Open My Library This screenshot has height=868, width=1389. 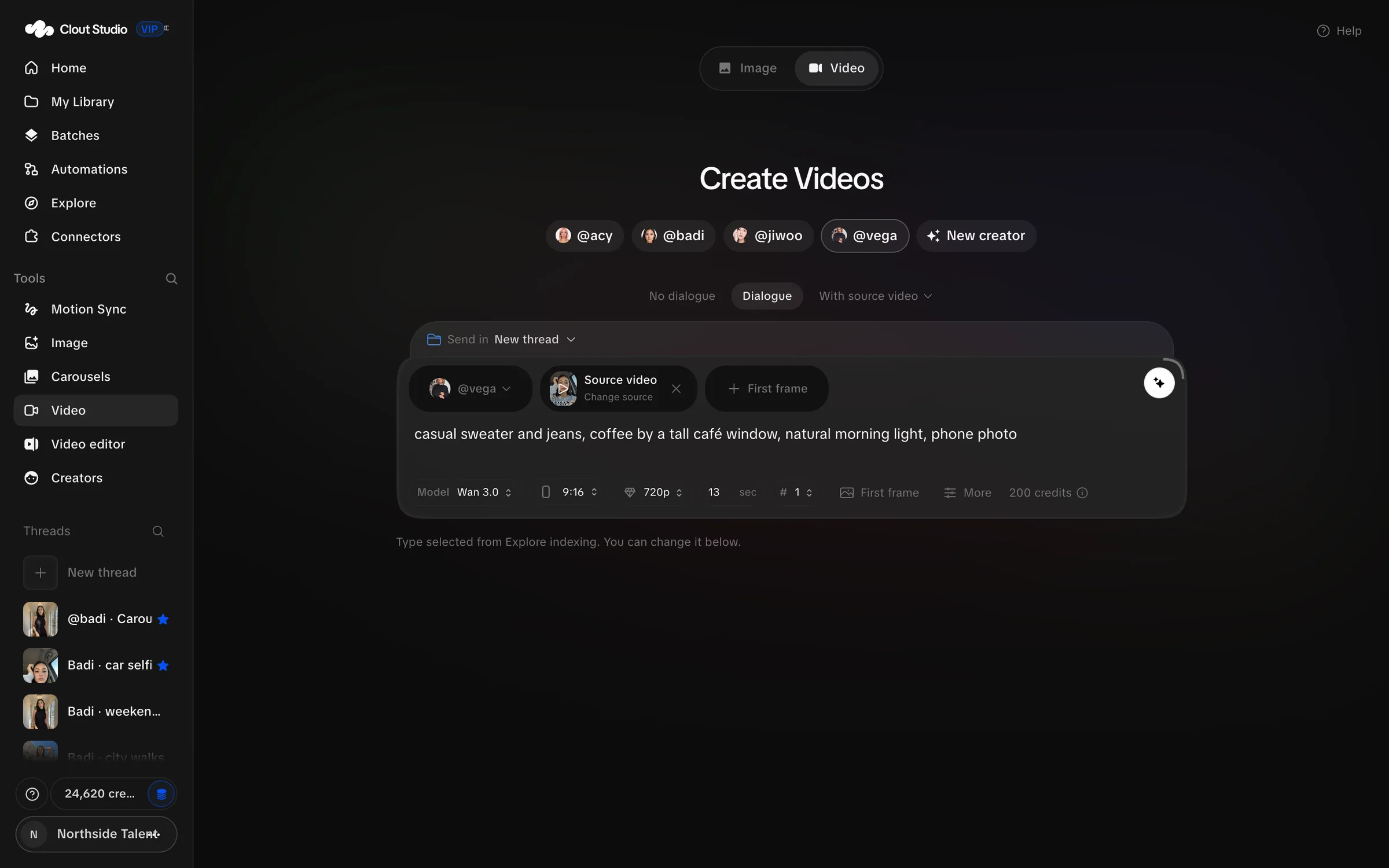pos(95,102)
